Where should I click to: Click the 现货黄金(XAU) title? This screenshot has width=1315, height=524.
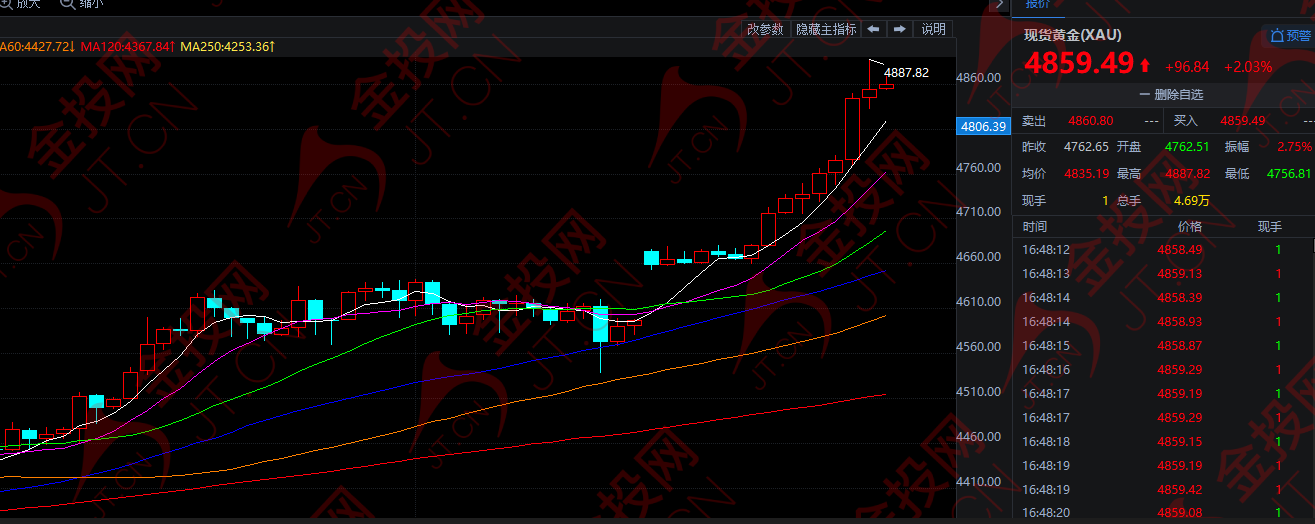[x=1072, y=35]
